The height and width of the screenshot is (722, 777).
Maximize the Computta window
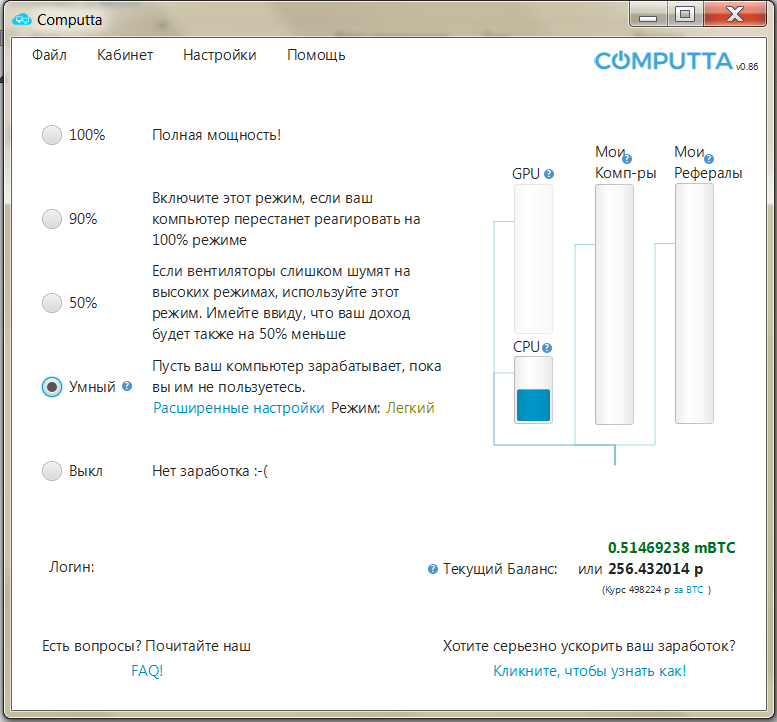tap(685, 15)
